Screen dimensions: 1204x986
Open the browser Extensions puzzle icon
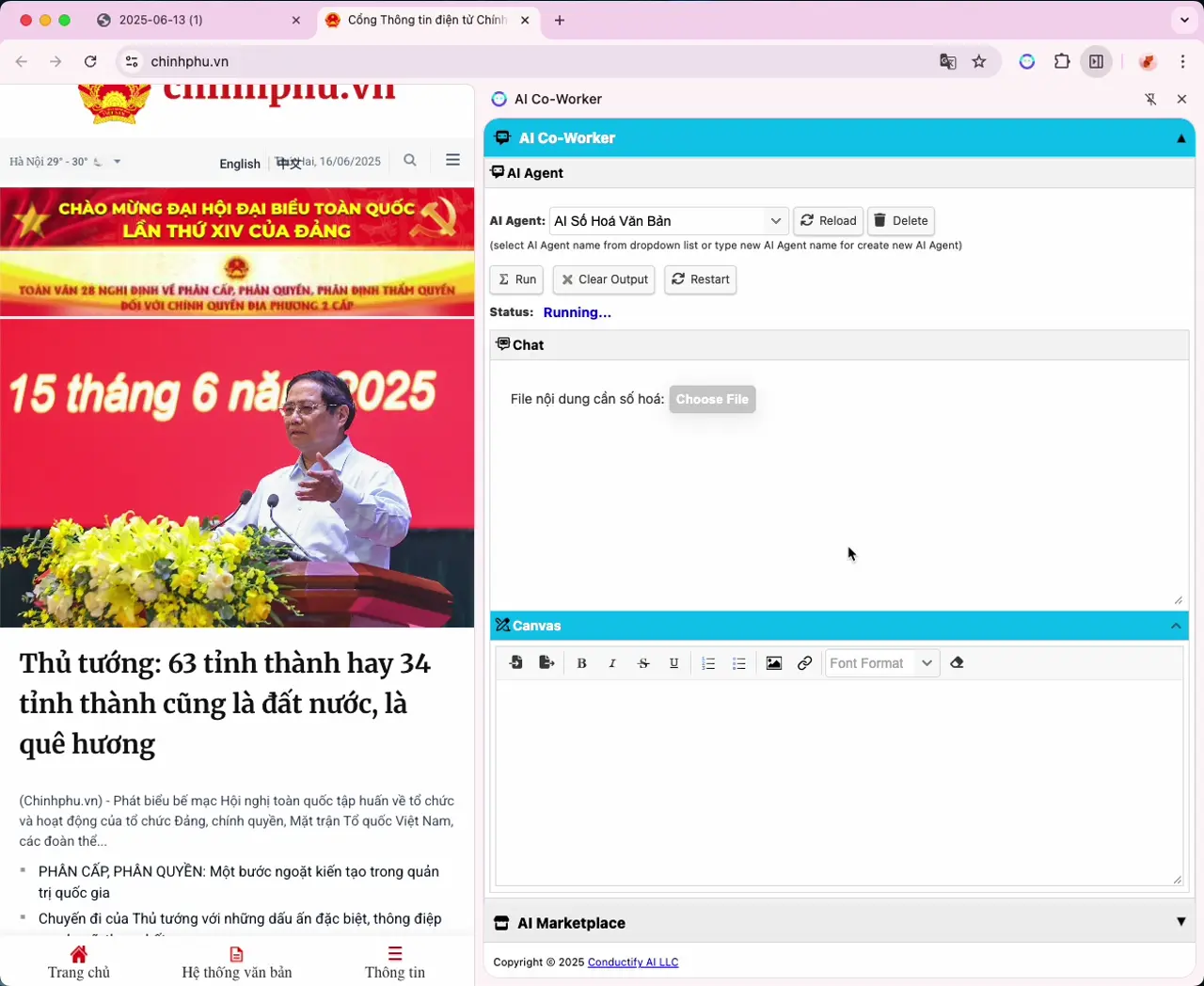coord(1062,62)
